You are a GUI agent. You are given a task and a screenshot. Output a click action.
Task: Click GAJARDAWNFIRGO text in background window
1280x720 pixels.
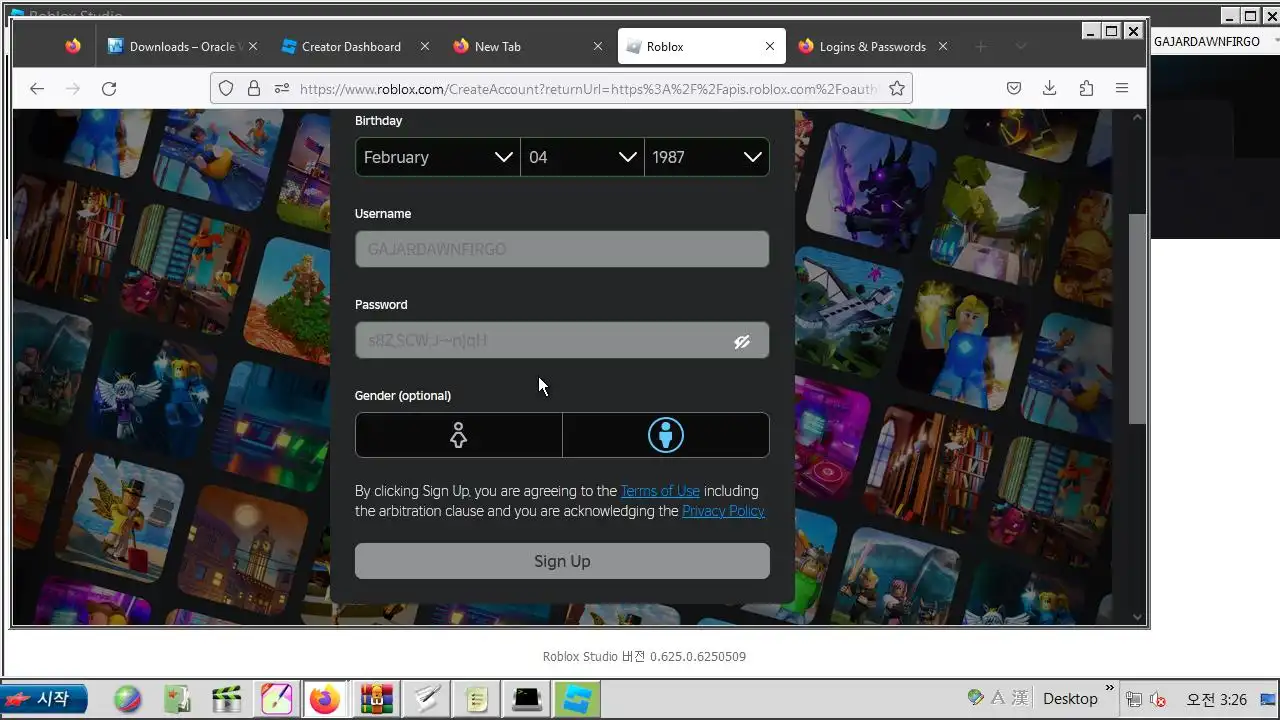click(x=1207, y=42)
